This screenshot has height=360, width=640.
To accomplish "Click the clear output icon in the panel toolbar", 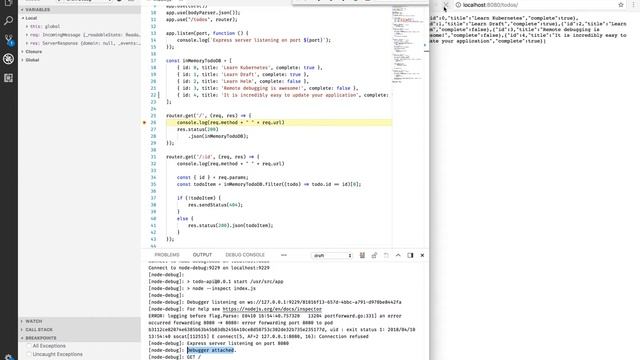I will pos(386,256).
